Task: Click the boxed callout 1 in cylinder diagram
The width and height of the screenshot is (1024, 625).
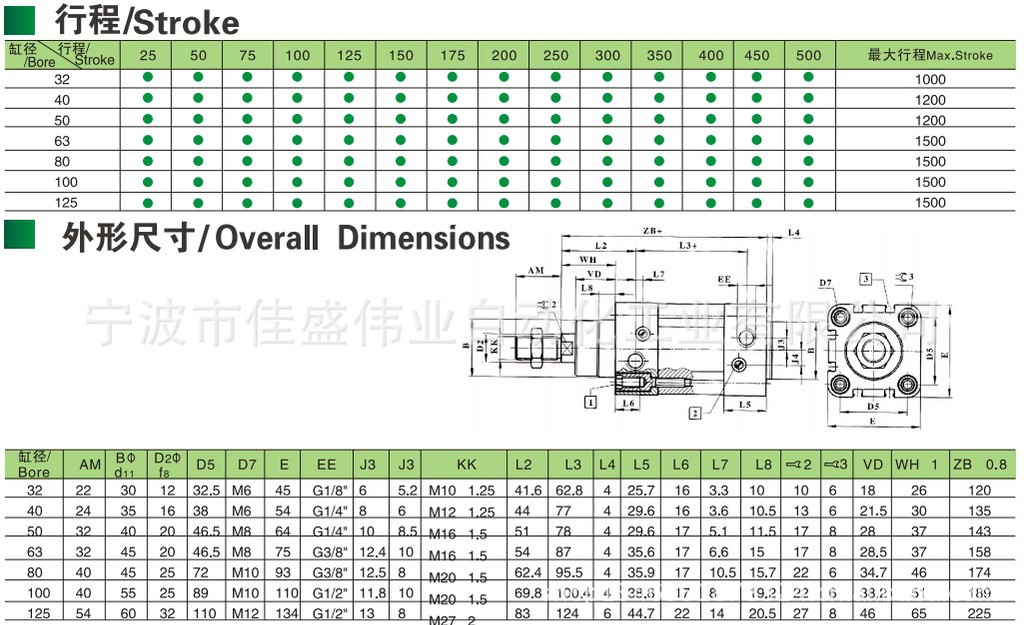Action: pos(592,402)
